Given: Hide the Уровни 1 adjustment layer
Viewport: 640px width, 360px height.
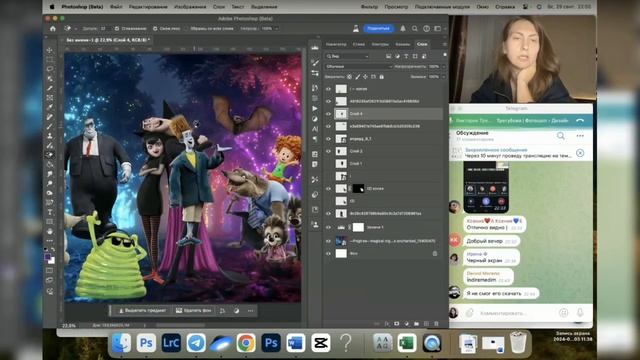Looking at the screenshot, I should click(x=328, y=227).
